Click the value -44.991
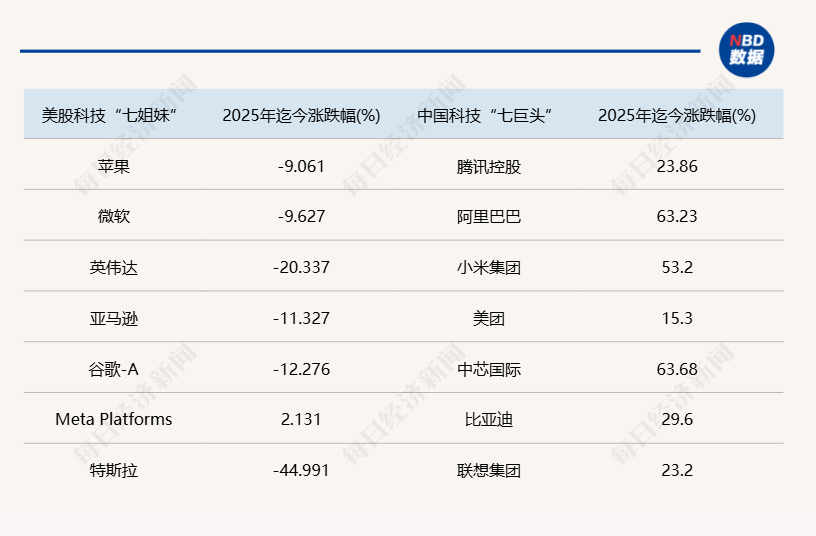The width and height of the screenshot is (816, 536). (301, 470)
